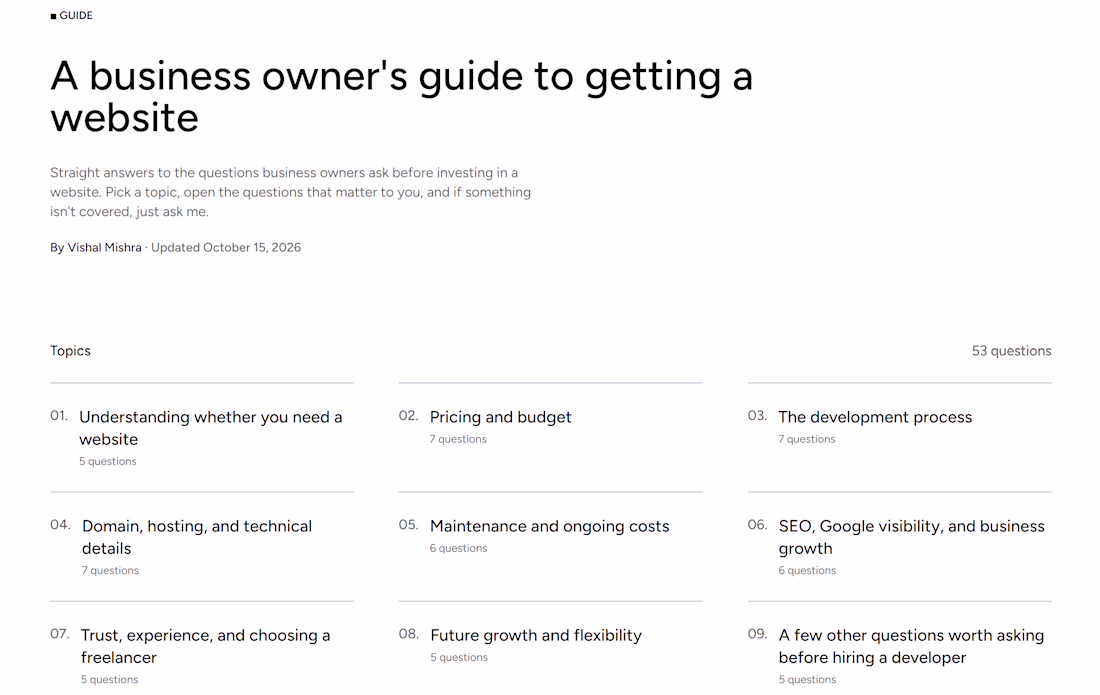Click '6 questions' under SEO, Google visibility topic

[807, 570]
